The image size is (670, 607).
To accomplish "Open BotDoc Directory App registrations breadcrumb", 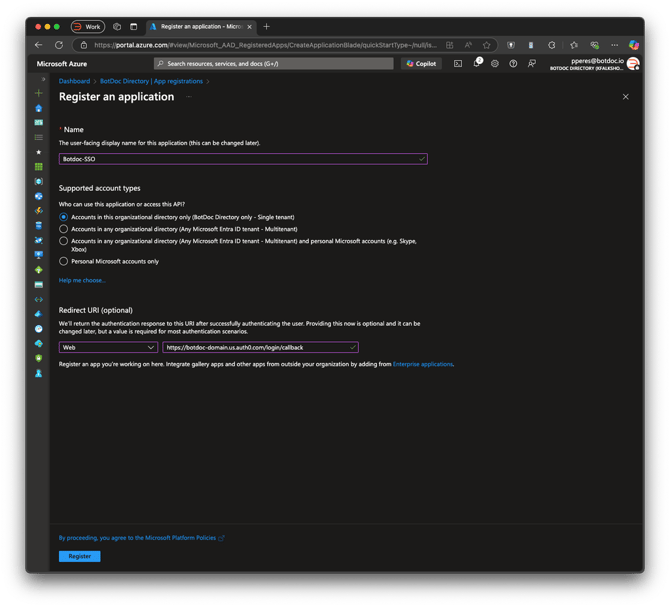I will (x=151, y=81).
